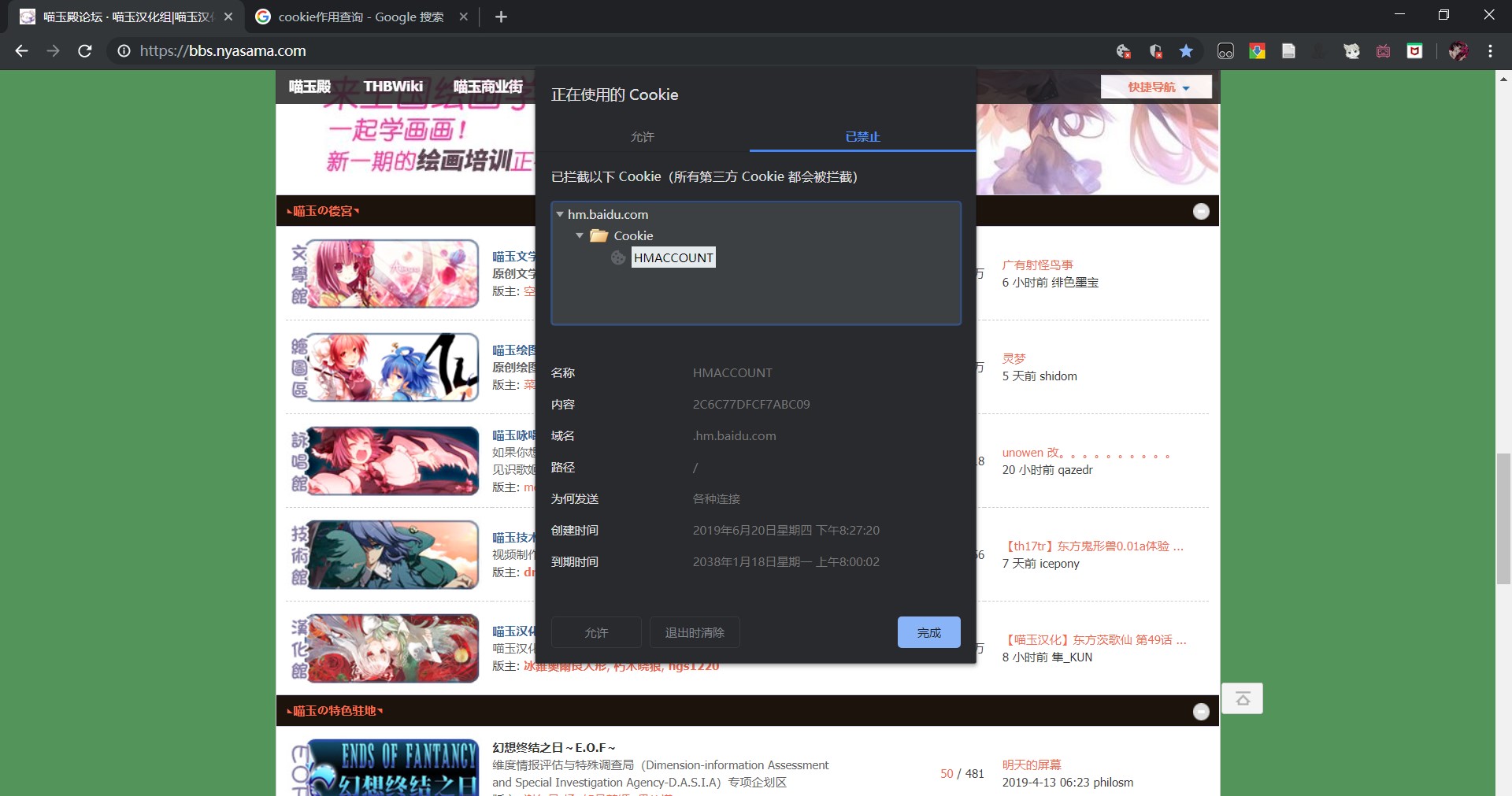Click the site information icon beside URL
The image size is (1512, 796).
click(x=124, y=51)
